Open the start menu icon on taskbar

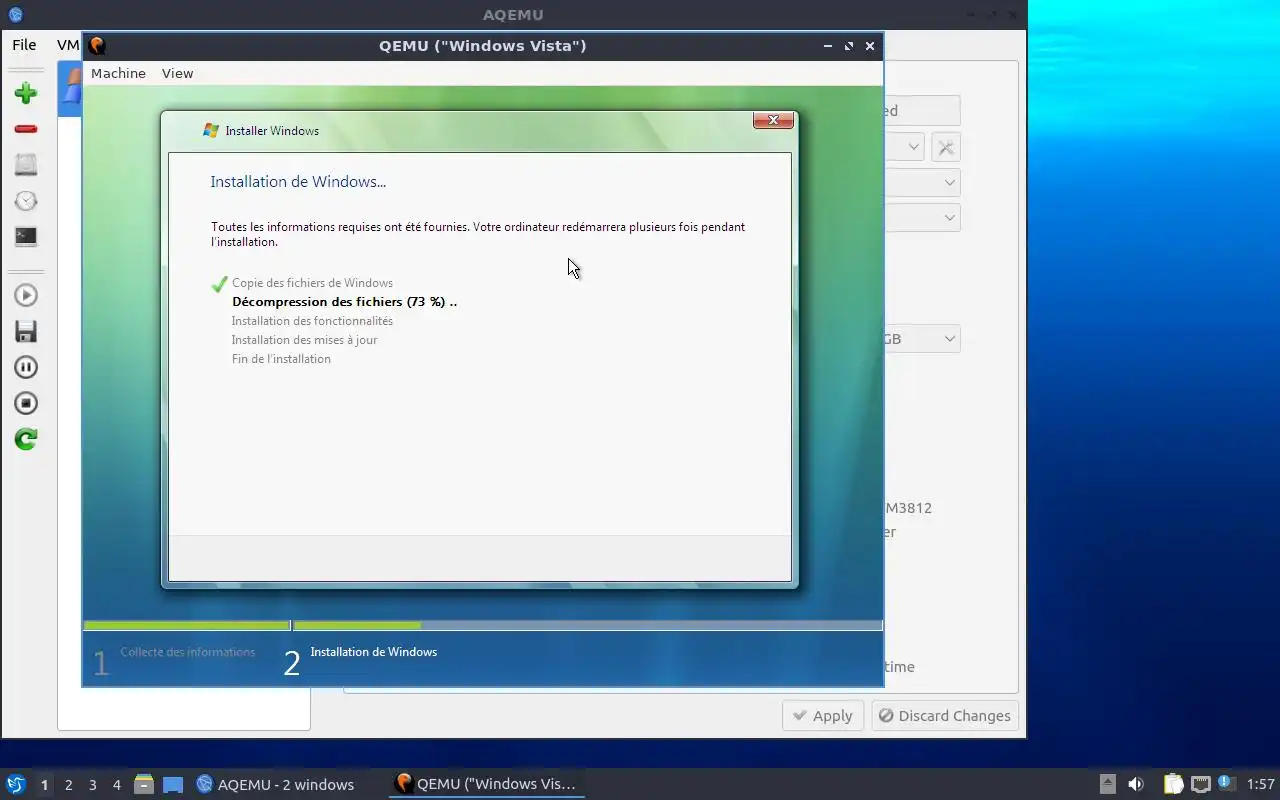coord(15,784)
